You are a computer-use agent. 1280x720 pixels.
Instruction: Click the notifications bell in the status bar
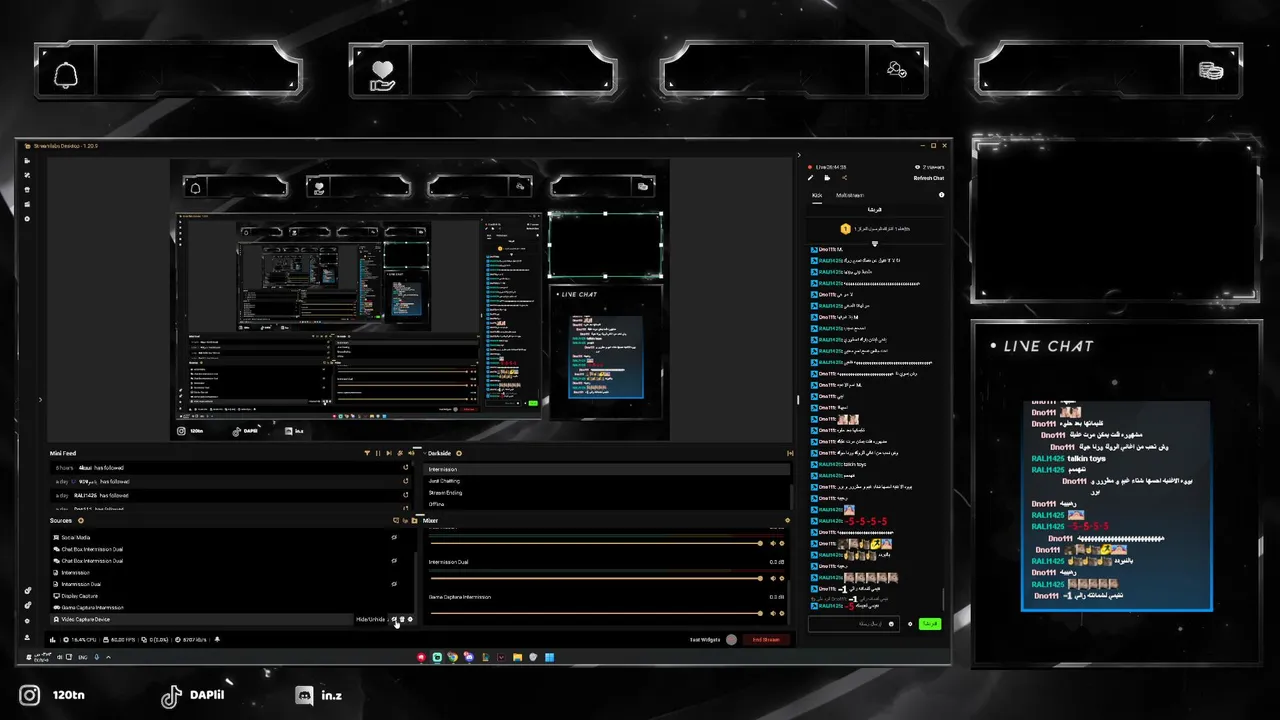point(217,639)
